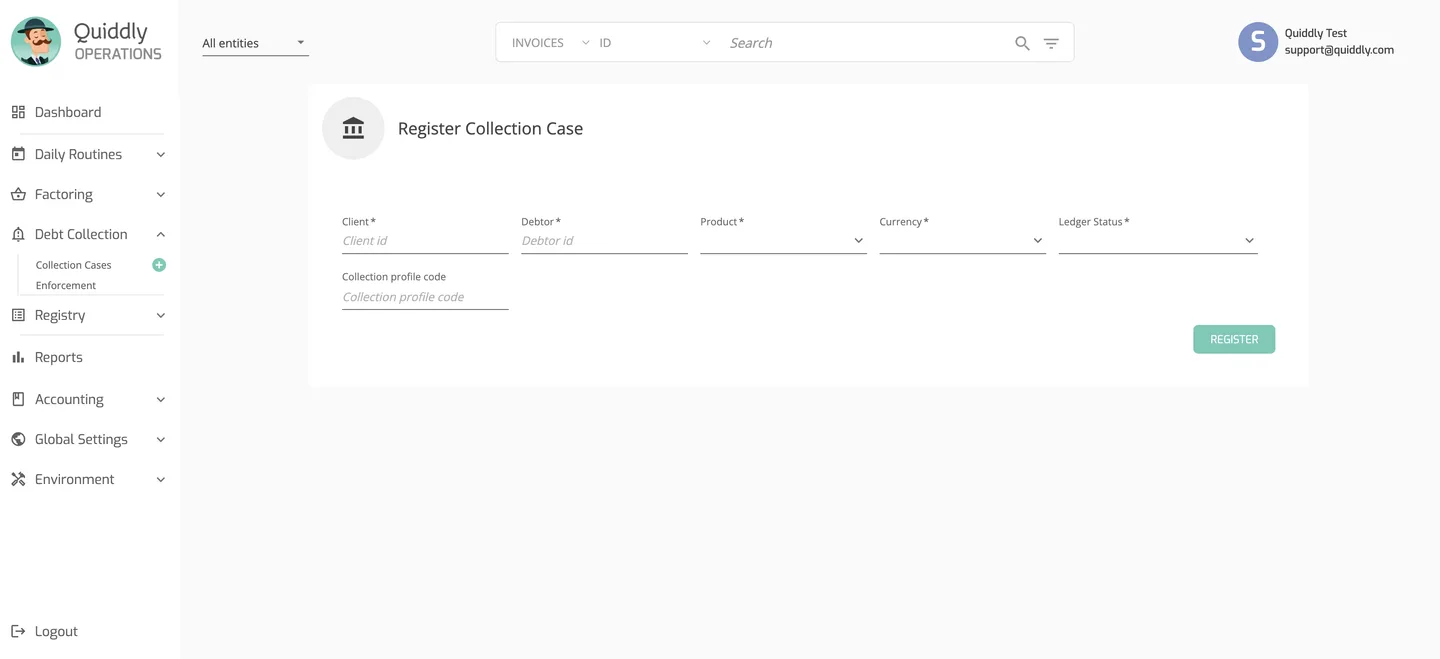Click the Quiddly Test user name

pyautogui.click(x=1316, y=33)
